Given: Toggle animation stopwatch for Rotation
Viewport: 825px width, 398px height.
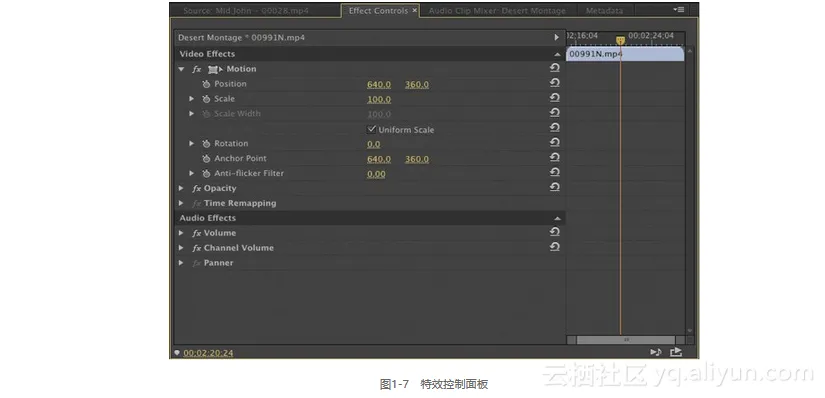Looking at the screenshot, I should point(206,144).
